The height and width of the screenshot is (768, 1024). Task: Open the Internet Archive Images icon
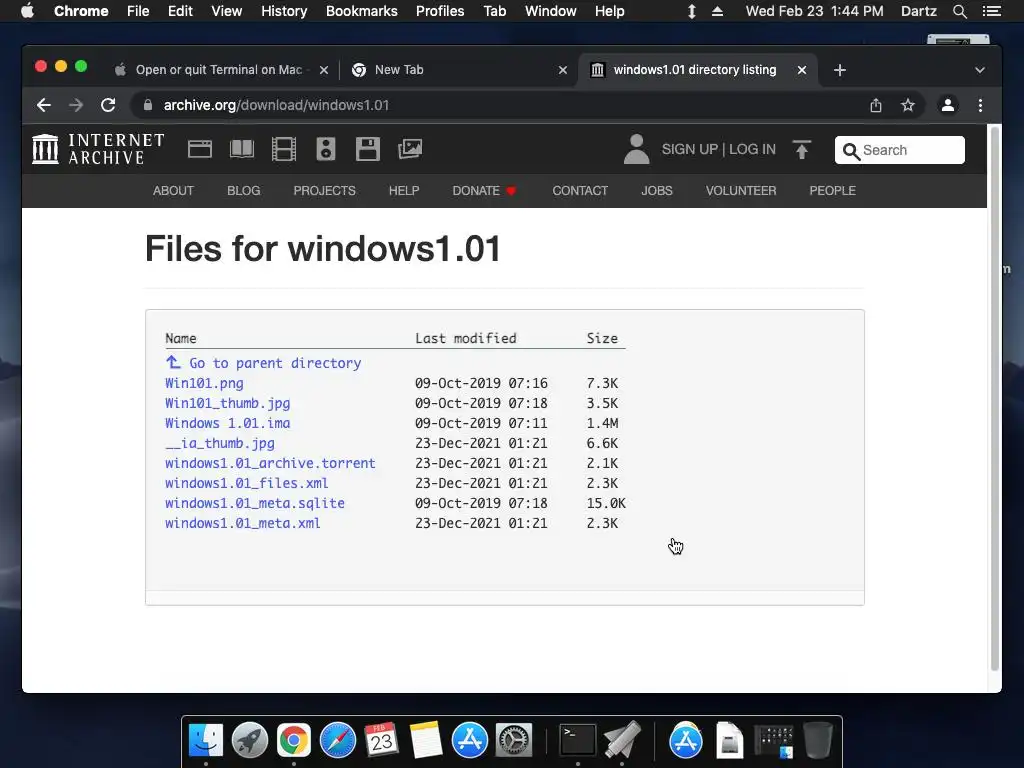[x=410, y=150]
